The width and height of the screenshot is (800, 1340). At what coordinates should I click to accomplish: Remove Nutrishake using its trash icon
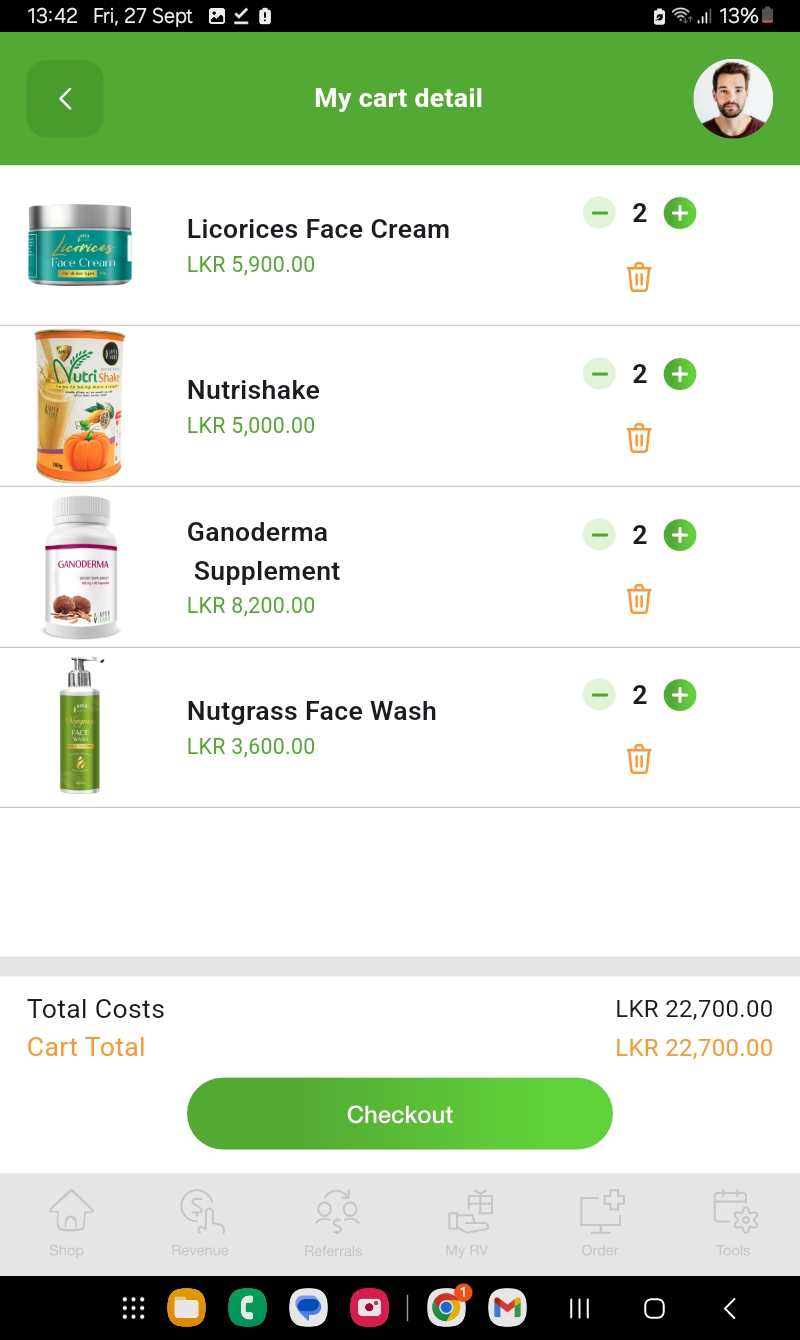[x=639, y=438]
